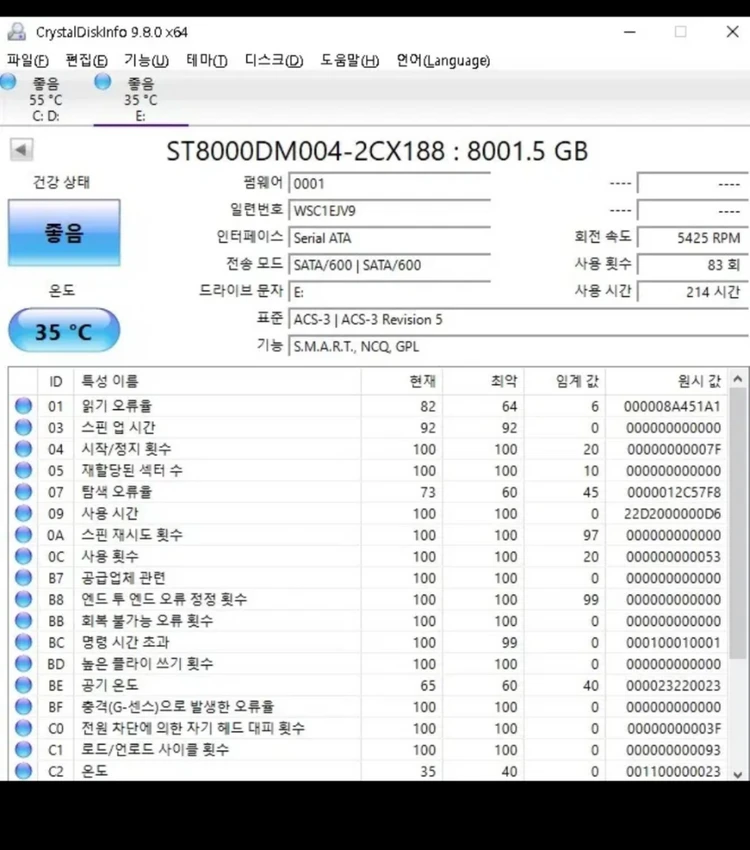Click the status orb for attribute B8
750x850 pixels.
[x=23, y=599]
